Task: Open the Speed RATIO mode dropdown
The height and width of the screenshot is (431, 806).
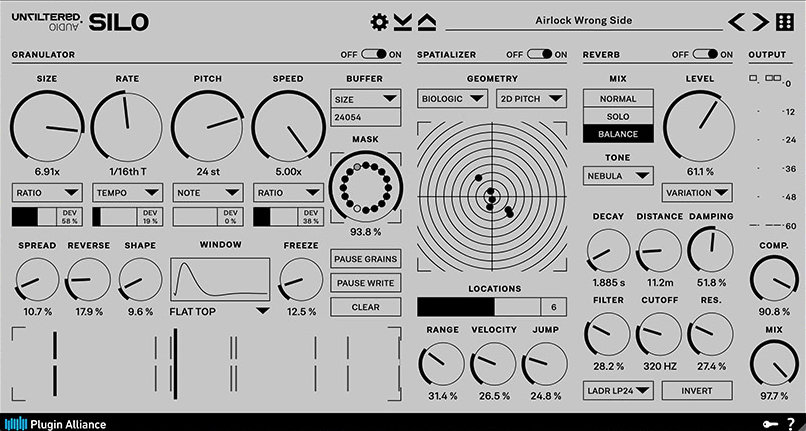Action: point(288,193)
